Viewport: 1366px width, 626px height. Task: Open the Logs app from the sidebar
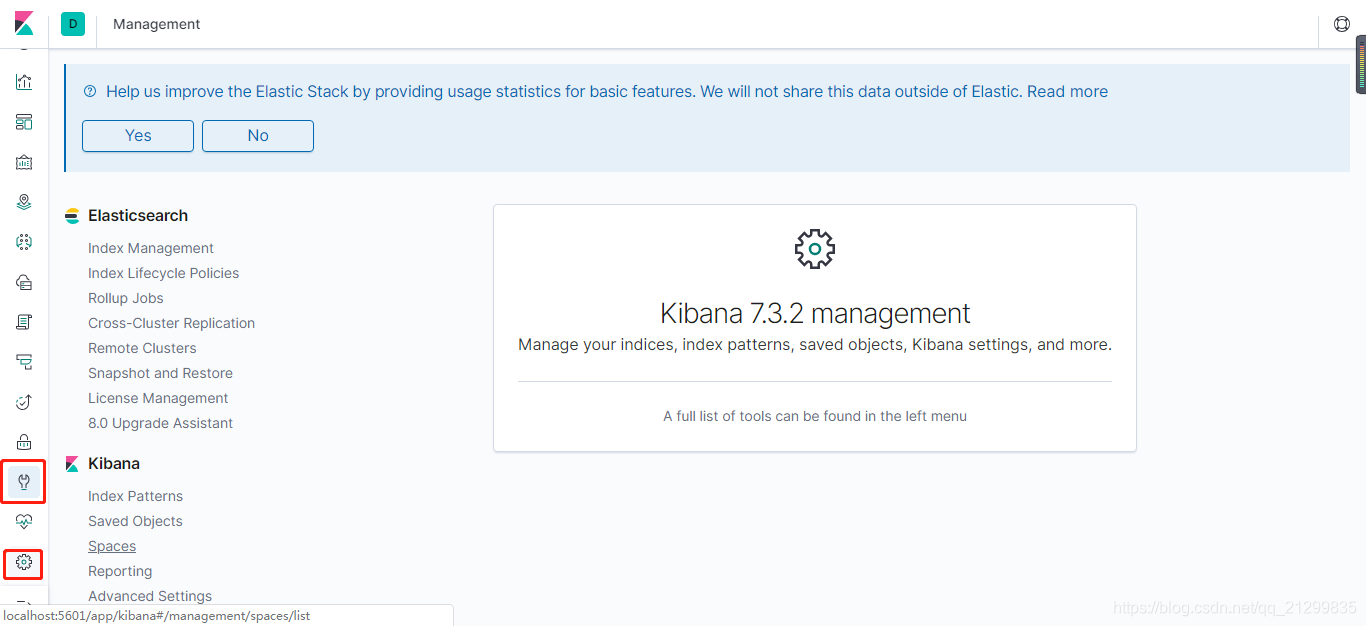[x=24, y=322]
